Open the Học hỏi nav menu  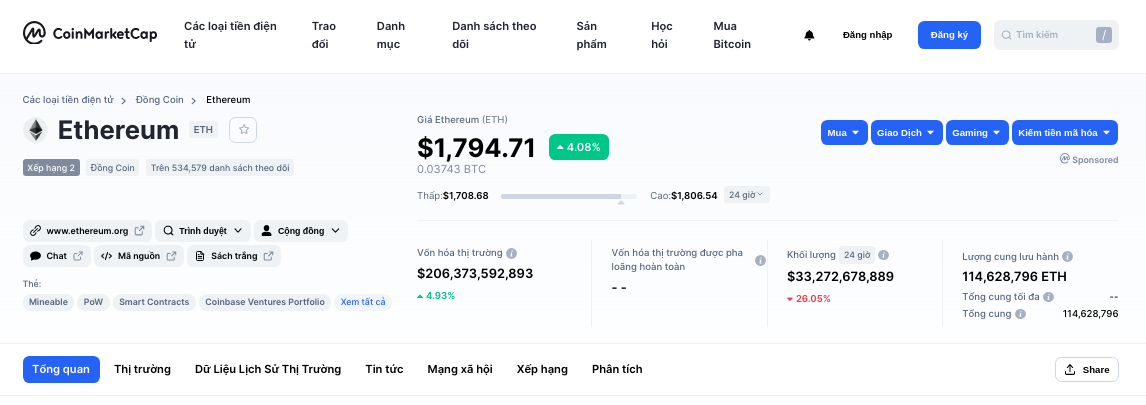pyautogui.click(x=662, y=35)
